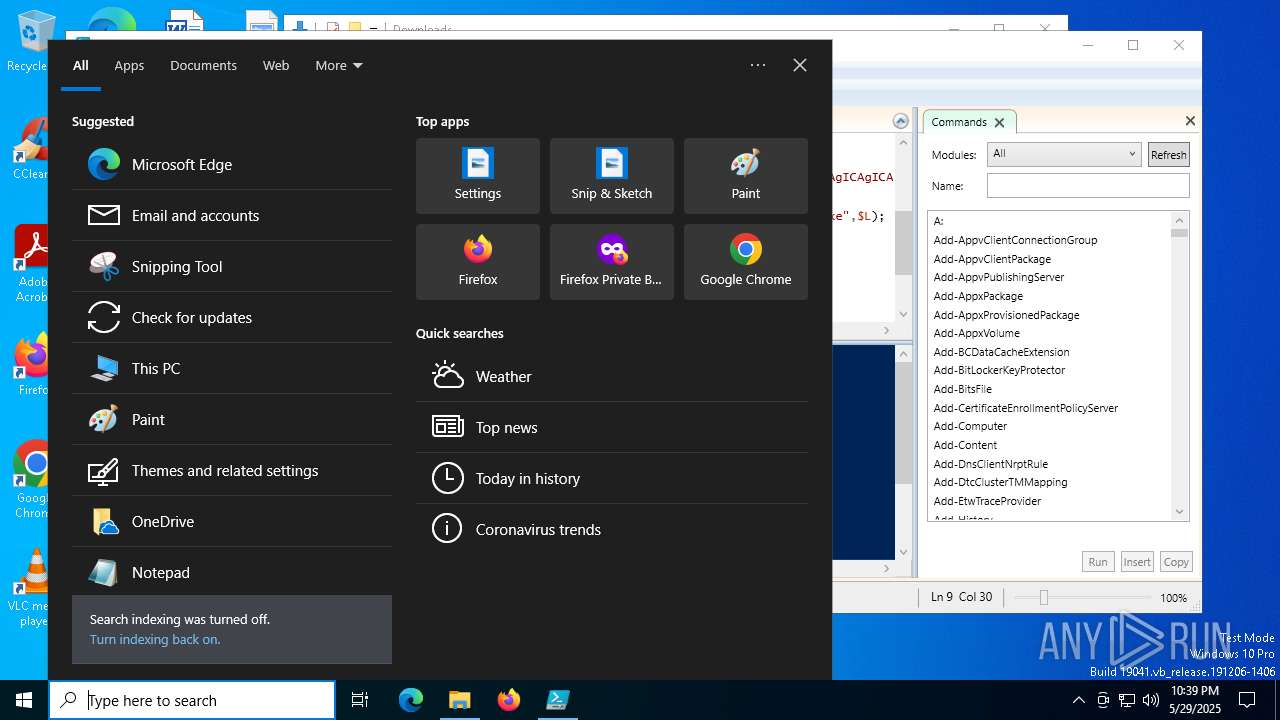
Task: Close the Commands tab
Action: point(998,122)
